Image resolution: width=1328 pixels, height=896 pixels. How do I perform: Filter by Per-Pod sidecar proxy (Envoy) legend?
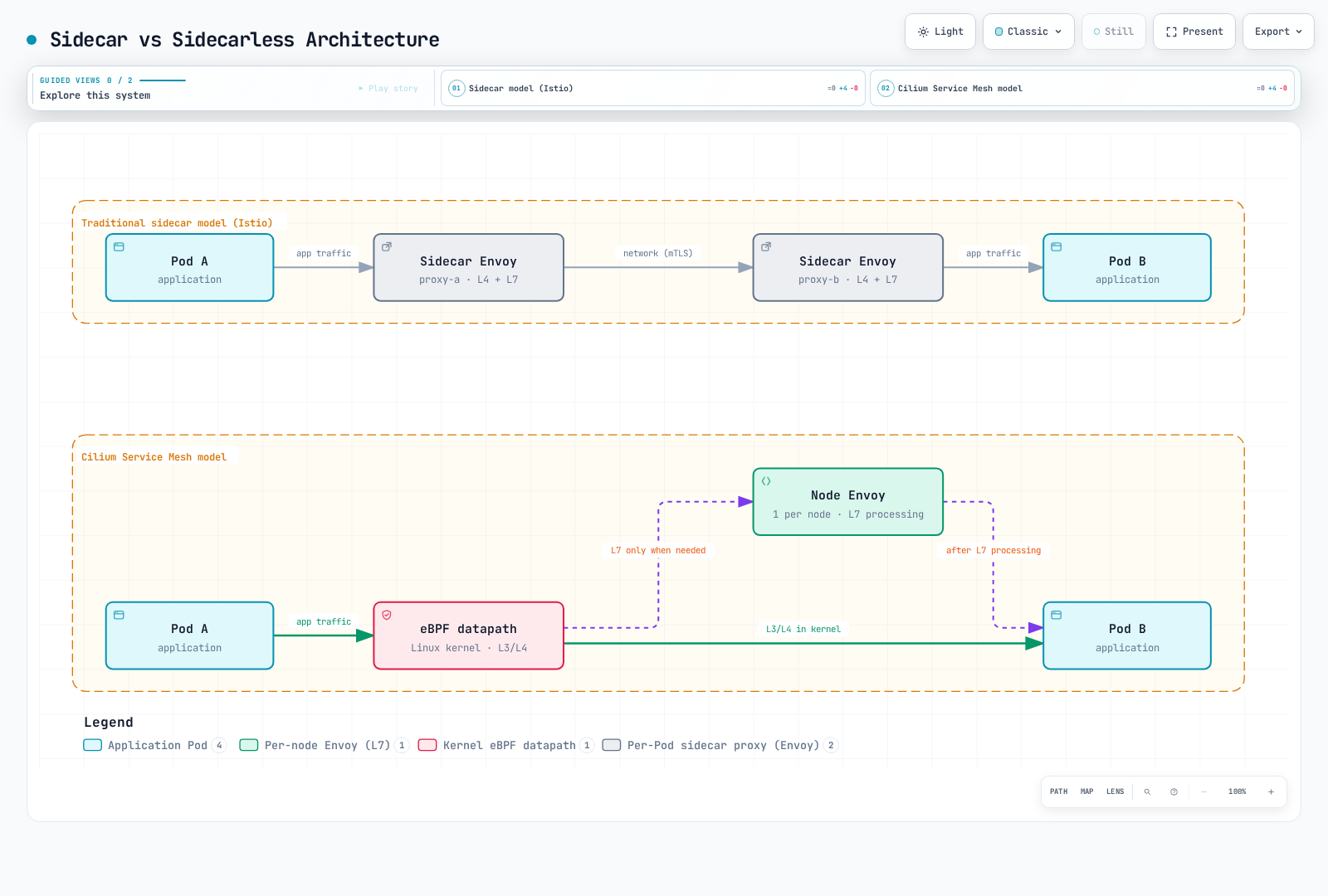pyautogui.click(x=722, y=745)
